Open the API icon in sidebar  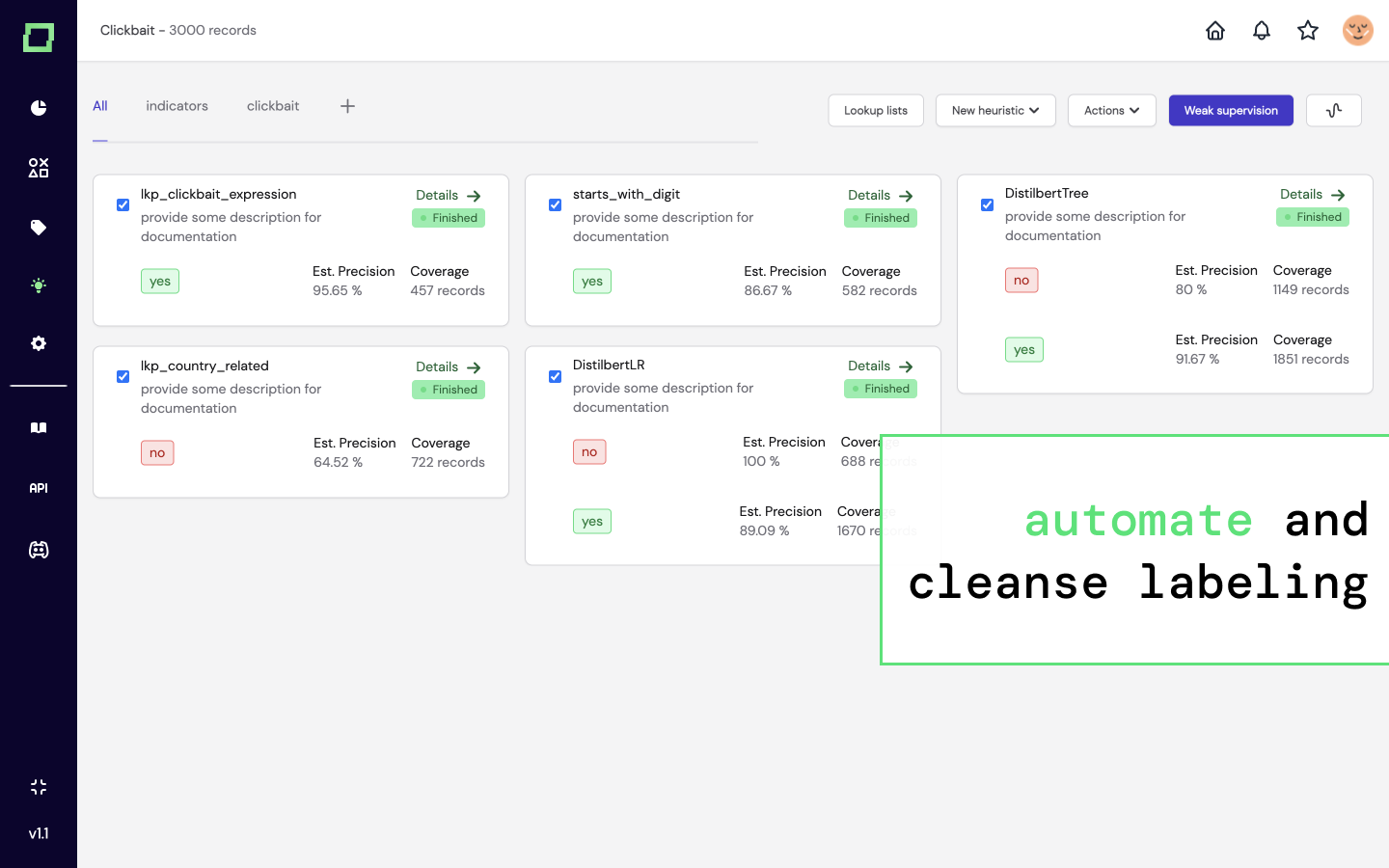click(39, 488)
